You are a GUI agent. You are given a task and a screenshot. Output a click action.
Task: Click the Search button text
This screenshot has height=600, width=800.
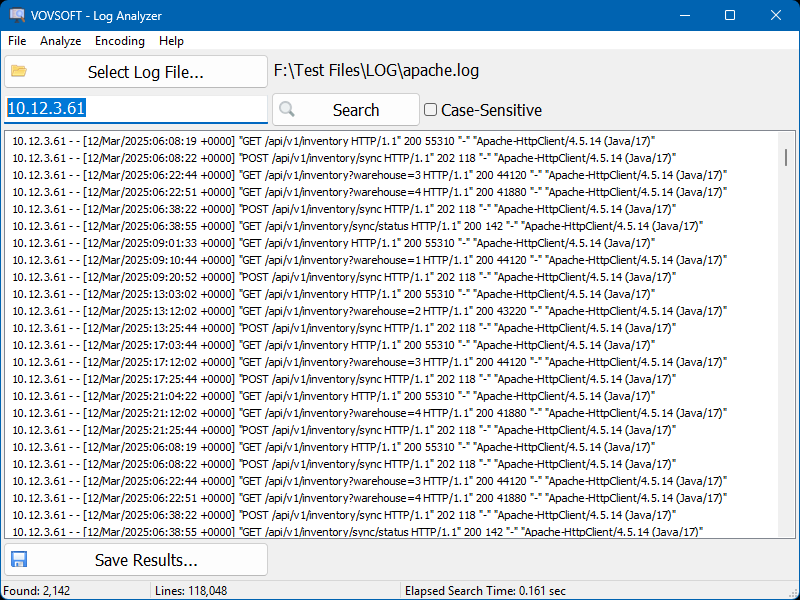coord(356,110)
